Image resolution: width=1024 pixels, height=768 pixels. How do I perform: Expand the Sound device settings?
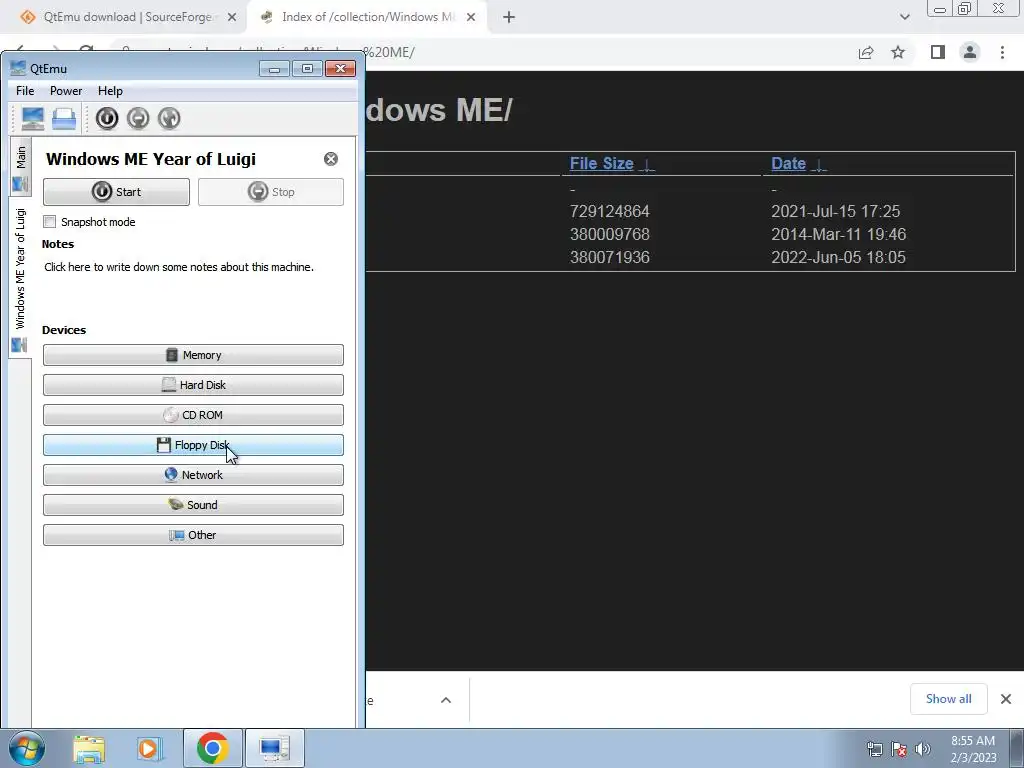tap(193, 505)
